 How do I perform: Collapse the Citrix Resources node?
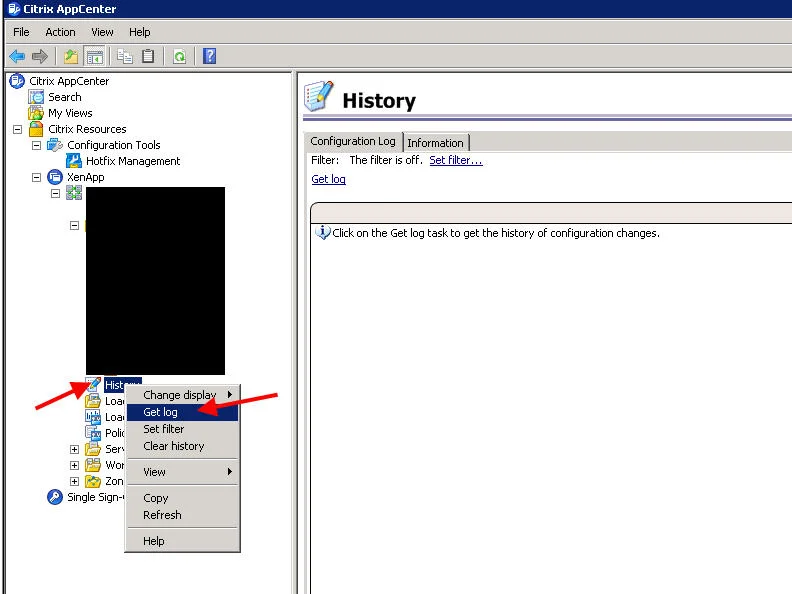pyautogui.click(x=18, y=129)
